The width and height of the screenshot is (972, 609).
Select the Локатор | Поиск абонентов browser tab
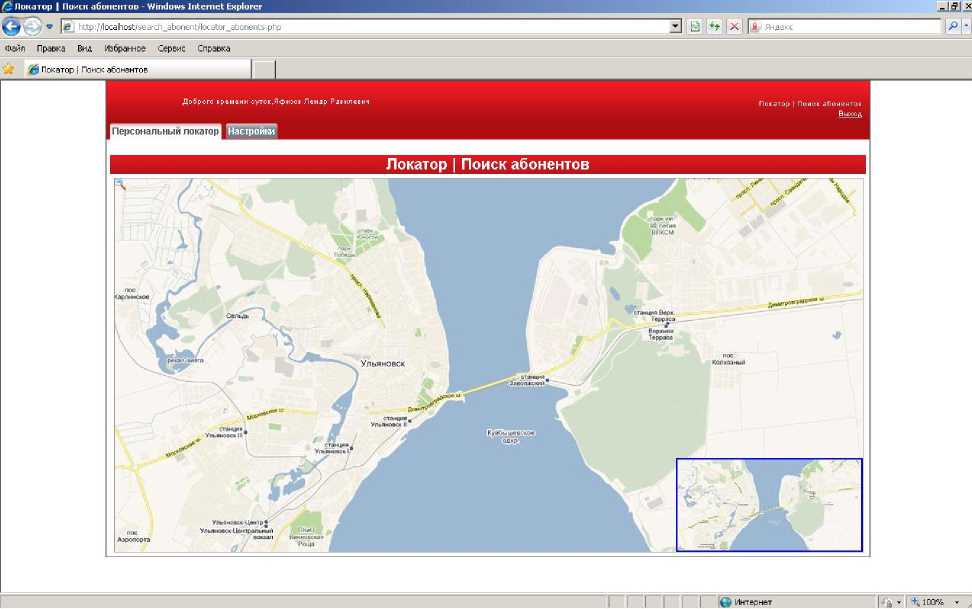[138, 69]
